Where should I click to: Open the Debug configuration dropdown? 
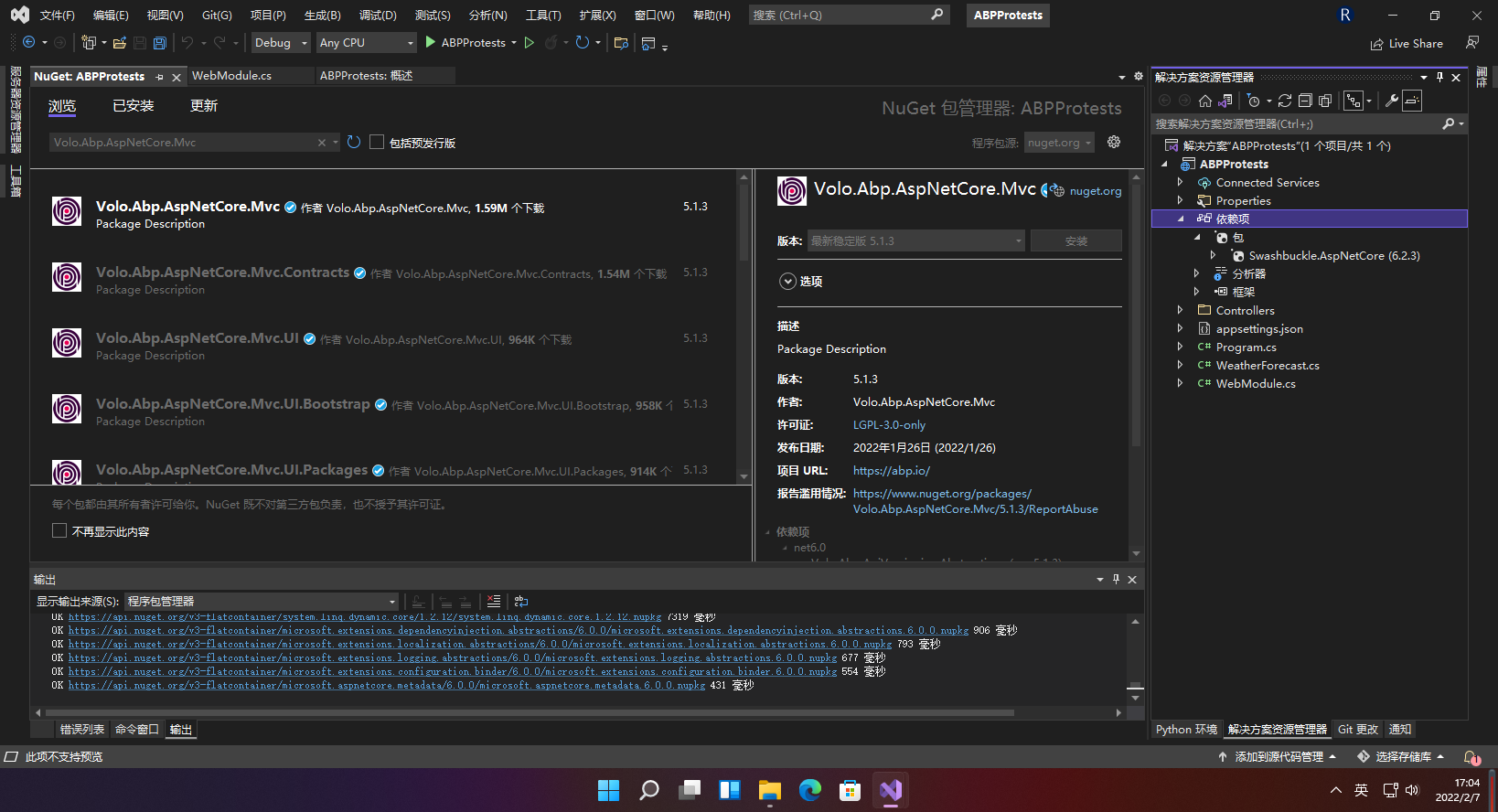(281, 43)
